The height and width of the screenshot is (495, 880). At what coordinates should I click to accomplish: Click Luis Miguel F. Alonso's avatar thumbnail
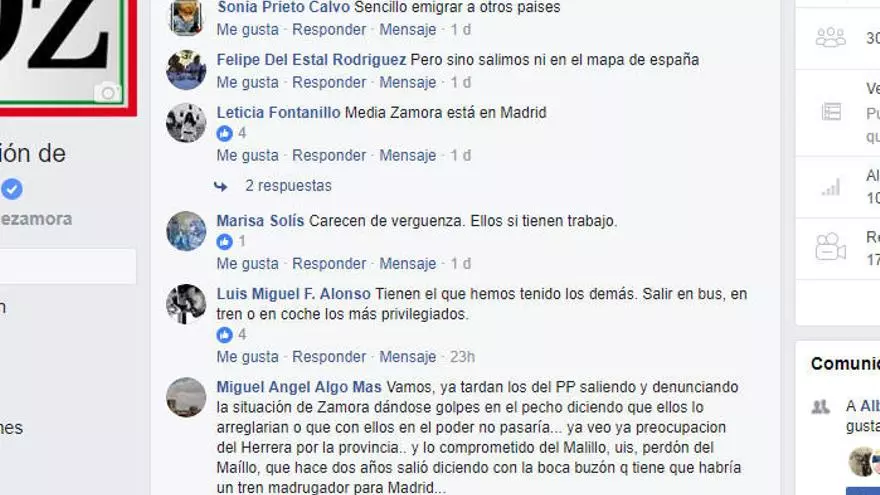(186, 304)
